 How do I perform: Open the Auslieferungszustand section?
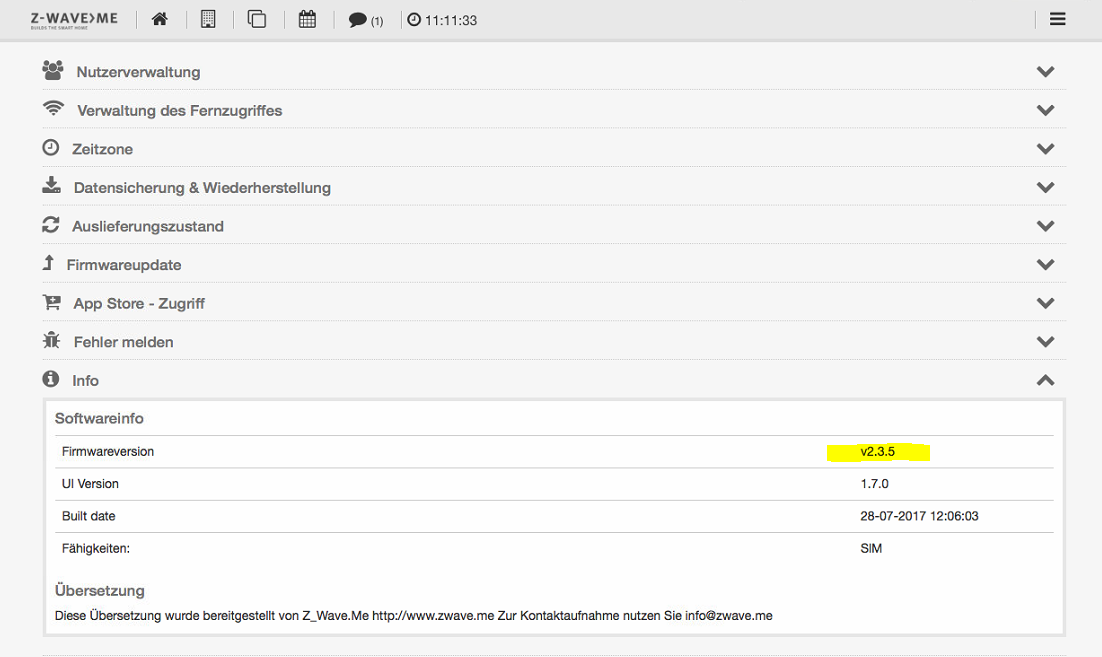[147, 226]
